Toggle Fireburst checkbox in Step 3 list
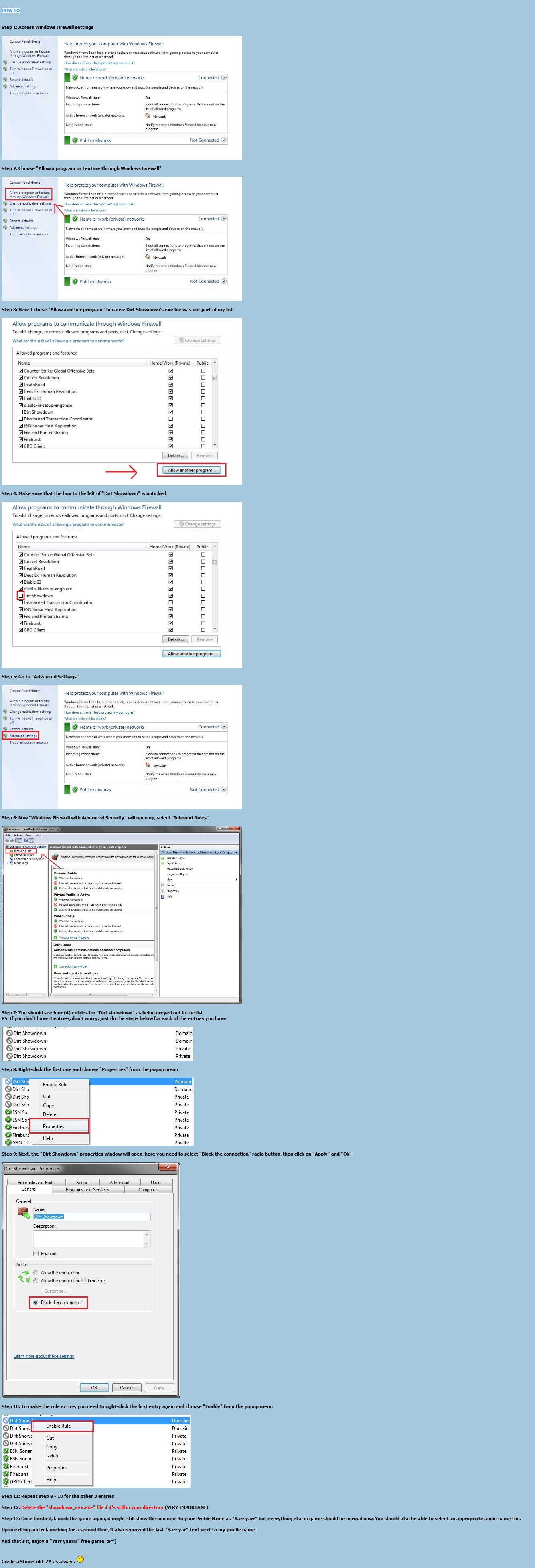Image resolution: width=535 pixels, height=1568 pixels. coord(21,440)
